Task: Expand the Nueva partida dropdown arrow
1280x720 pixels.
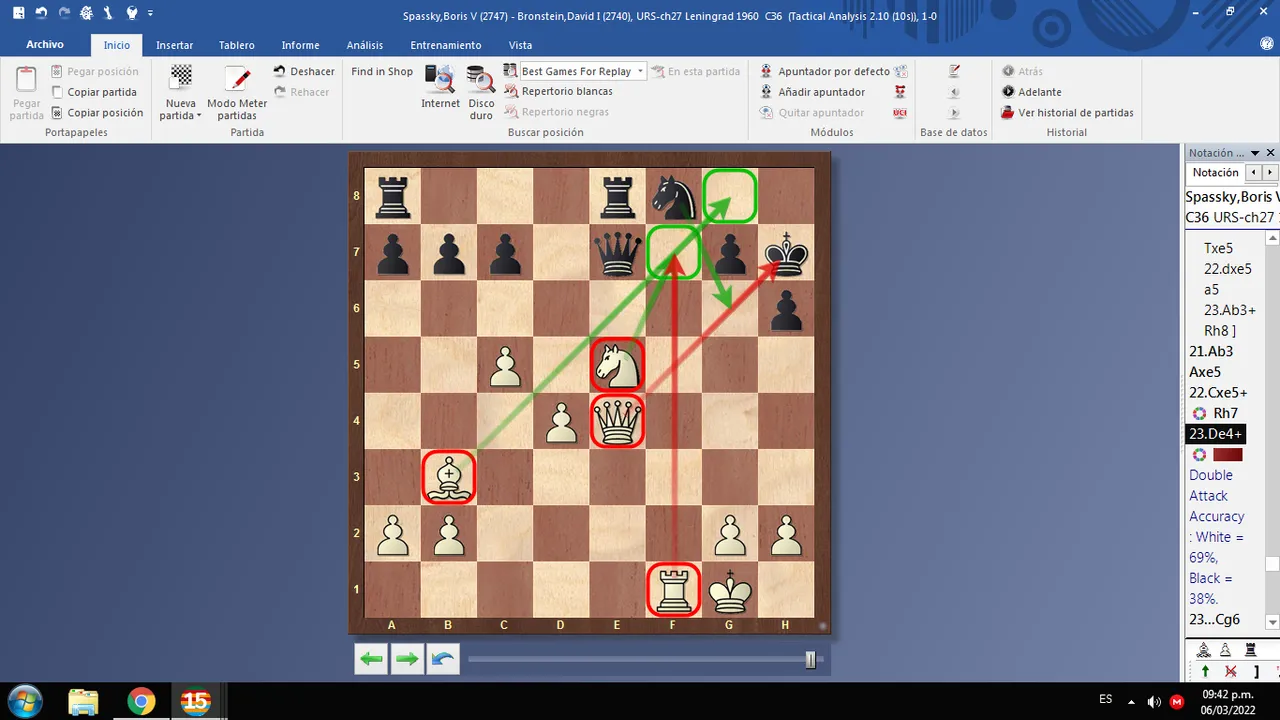Action: (x=199, y=116)
